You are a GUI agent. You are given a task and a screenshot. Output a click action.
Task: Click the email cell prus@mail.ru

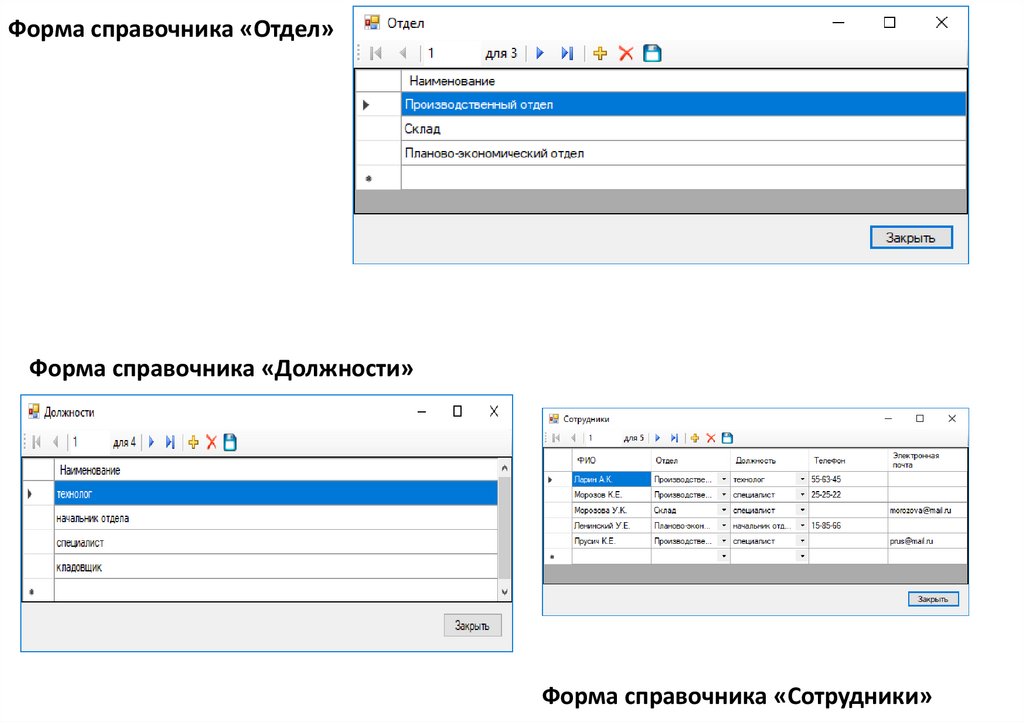[x=927, y=541]
